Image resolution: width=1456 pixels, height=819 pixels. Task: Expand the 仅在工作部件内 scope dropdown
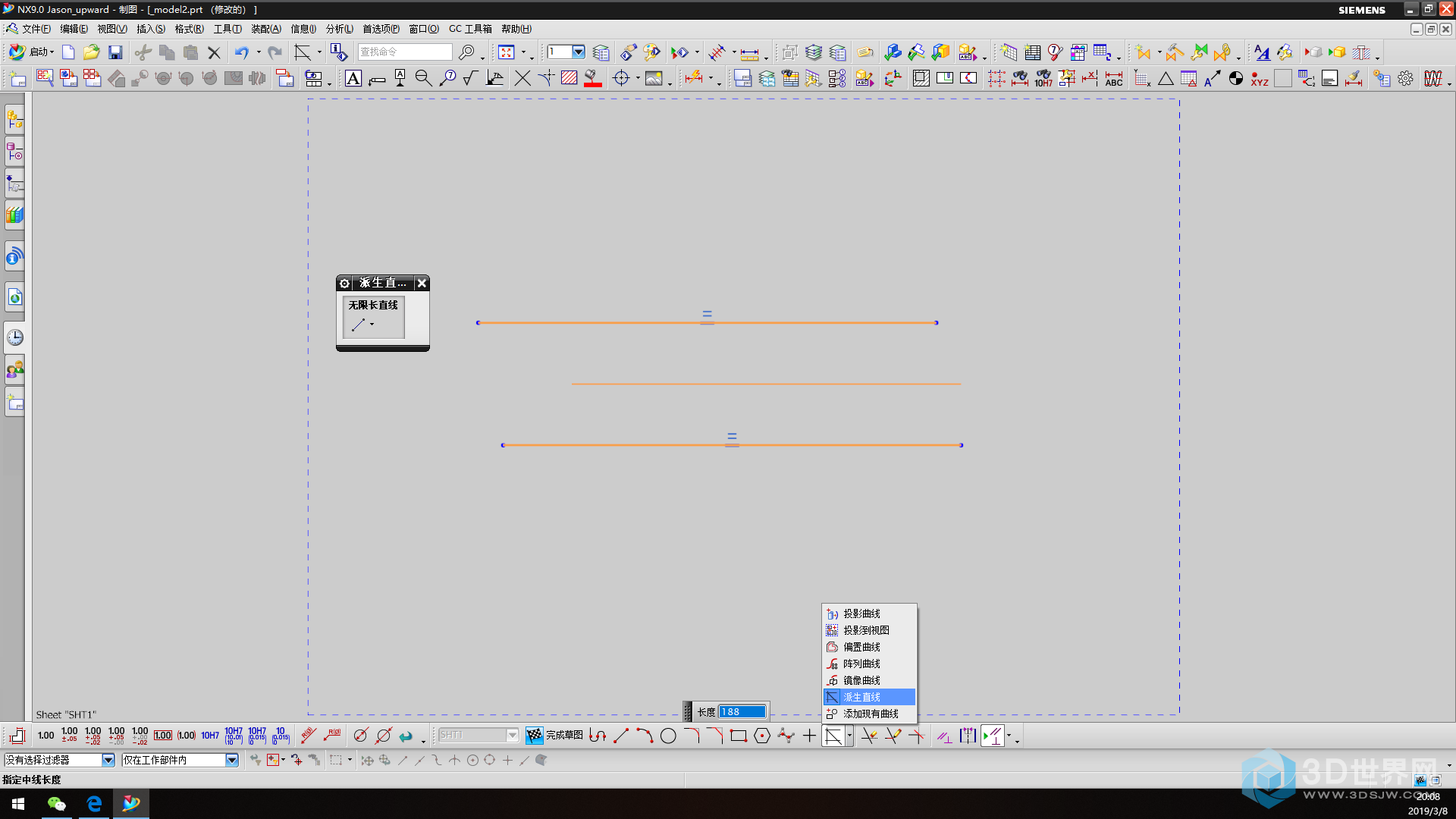coord(232,760)
